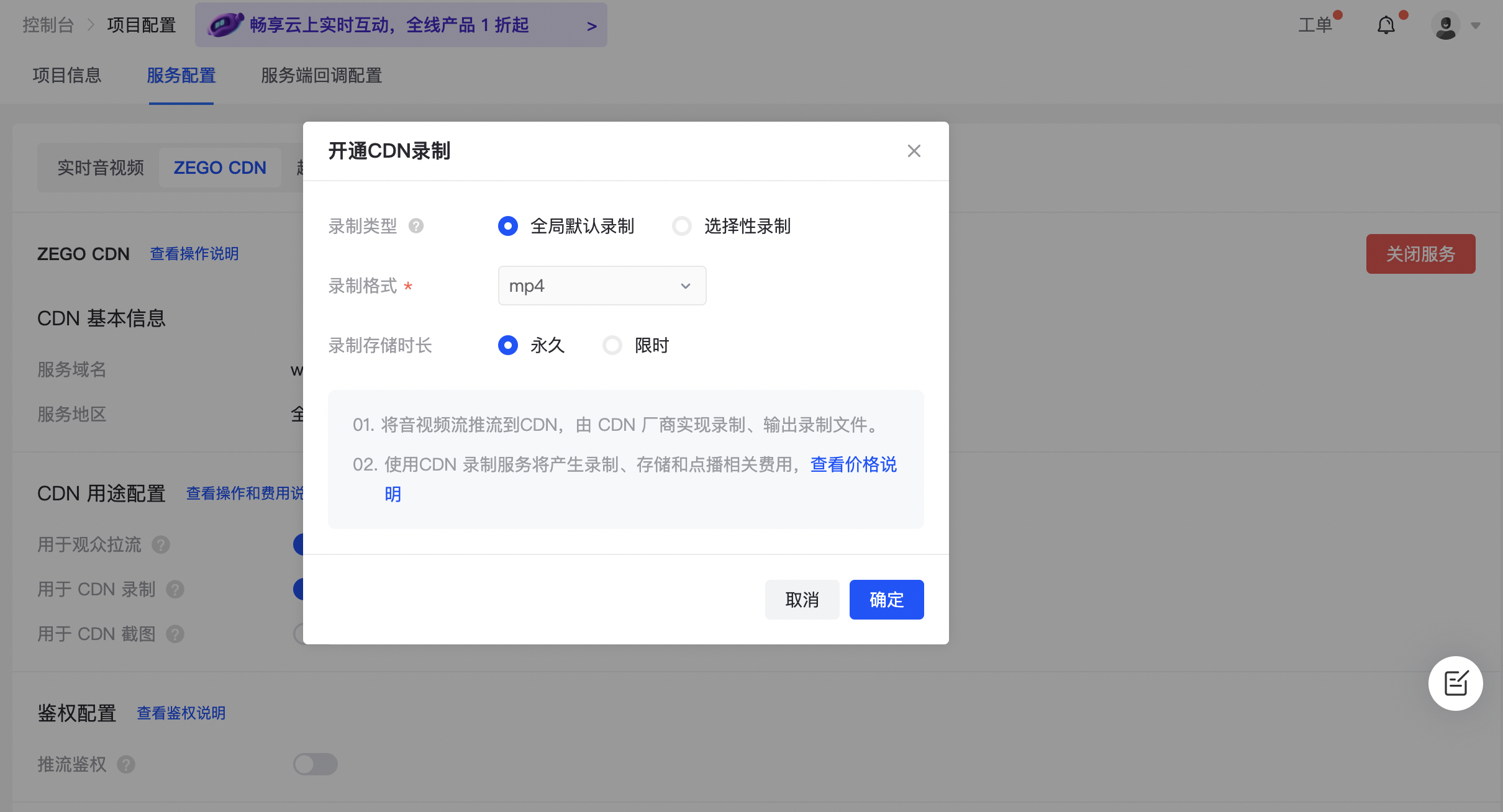Click help icon beside 录制类型
This screenshot has height=812, width=1503.
pos(416,226)
